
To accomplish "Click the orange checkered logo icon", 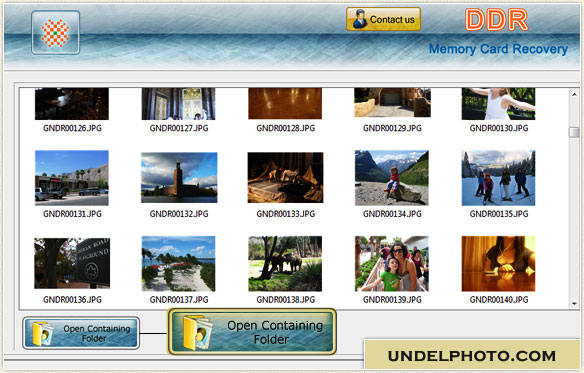I will pyautogui.click(x=55, y=33).
